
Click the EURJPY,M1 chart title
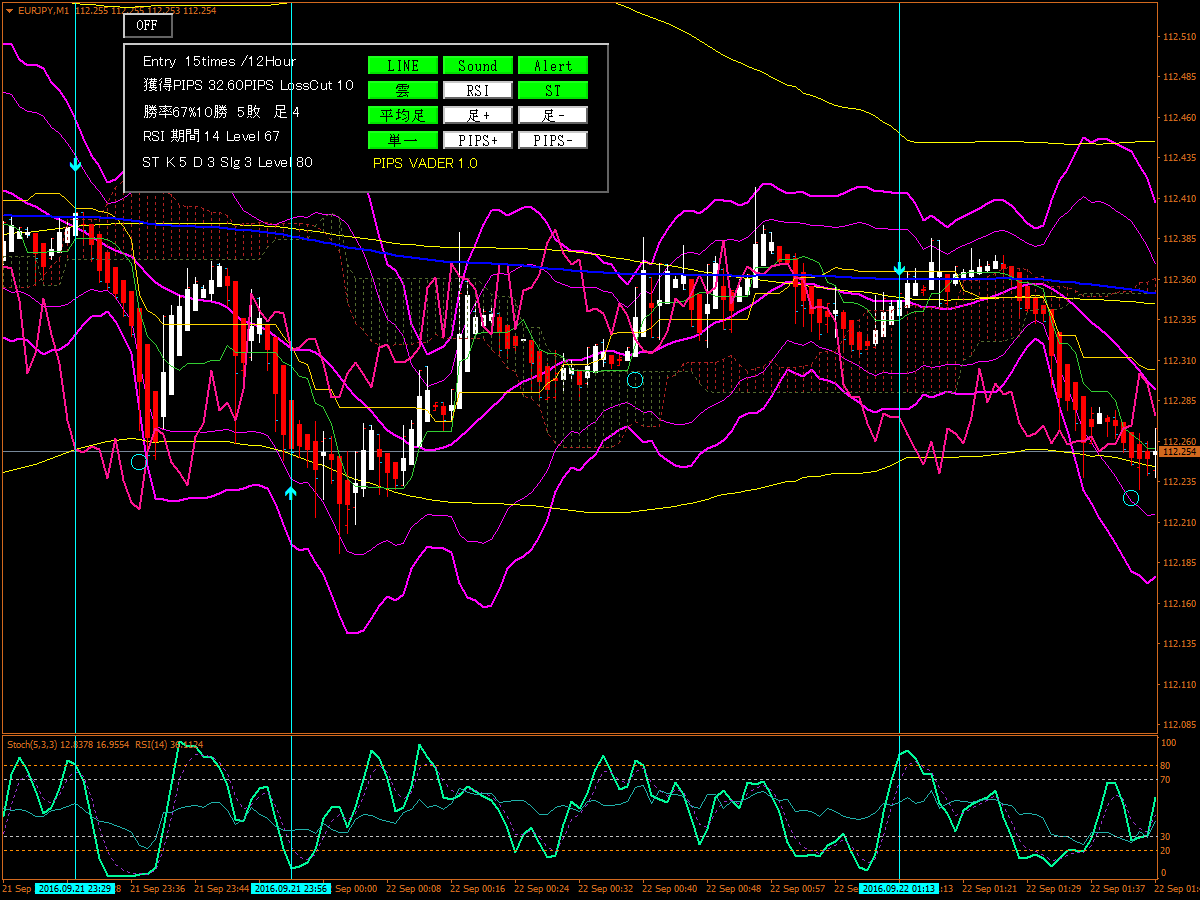point(44,9)
